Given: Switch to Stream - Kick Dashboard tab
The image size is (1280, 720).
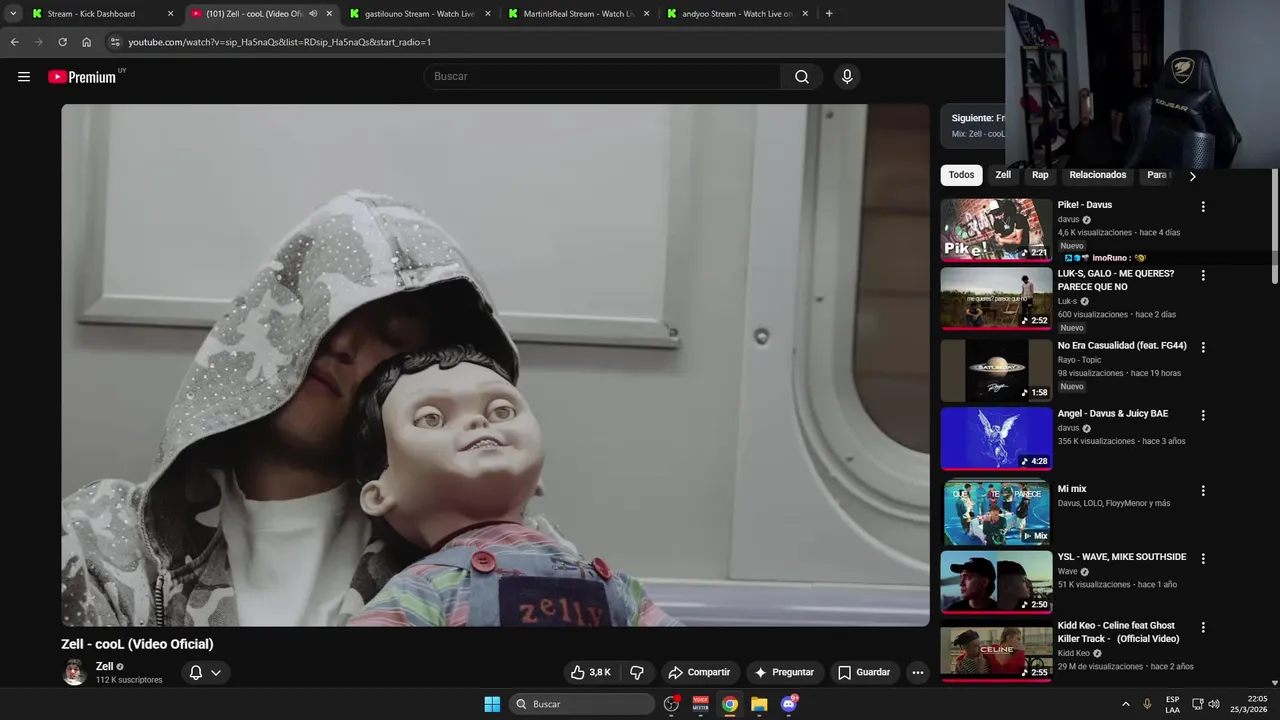Looking at the screenshot, I should coord(103,14).
